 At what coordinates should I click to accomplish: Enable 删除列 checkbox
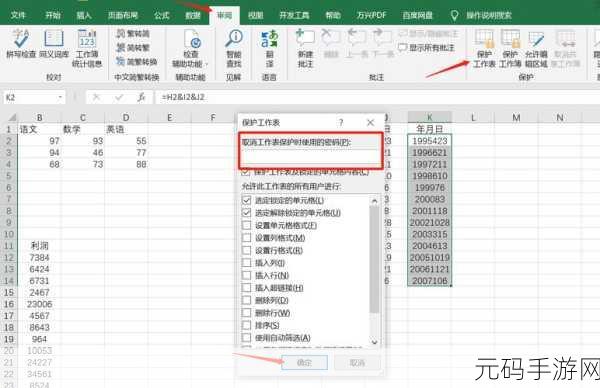click(246, 300)
